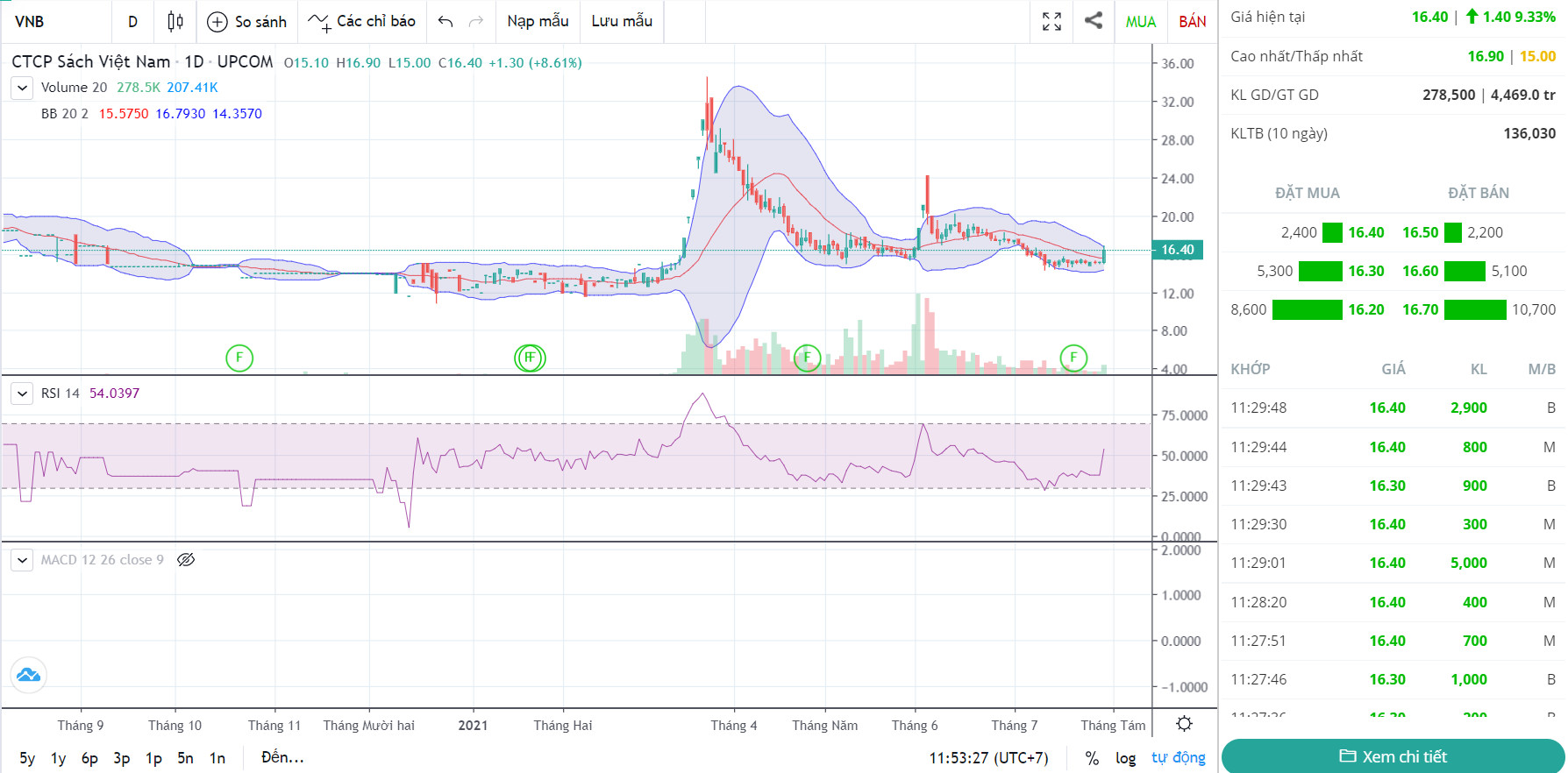Open chart settings gear icon
This screenshot has height=773, width=1568.
pyautogui.click(x=1184, y=724)
